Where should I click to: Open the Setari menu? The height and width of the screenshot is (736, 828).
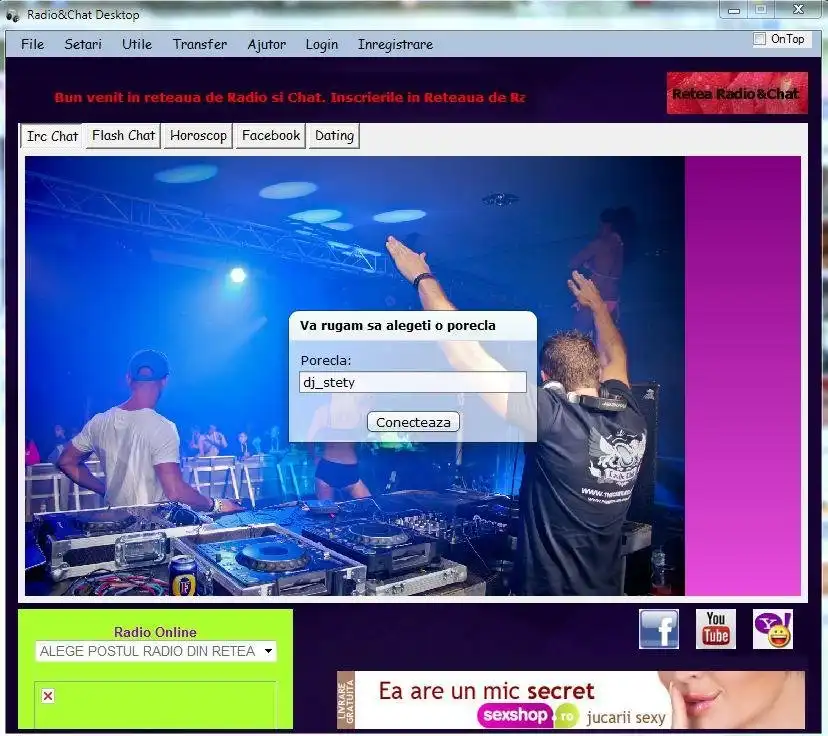pyautogui.click(x=83, y=44)
